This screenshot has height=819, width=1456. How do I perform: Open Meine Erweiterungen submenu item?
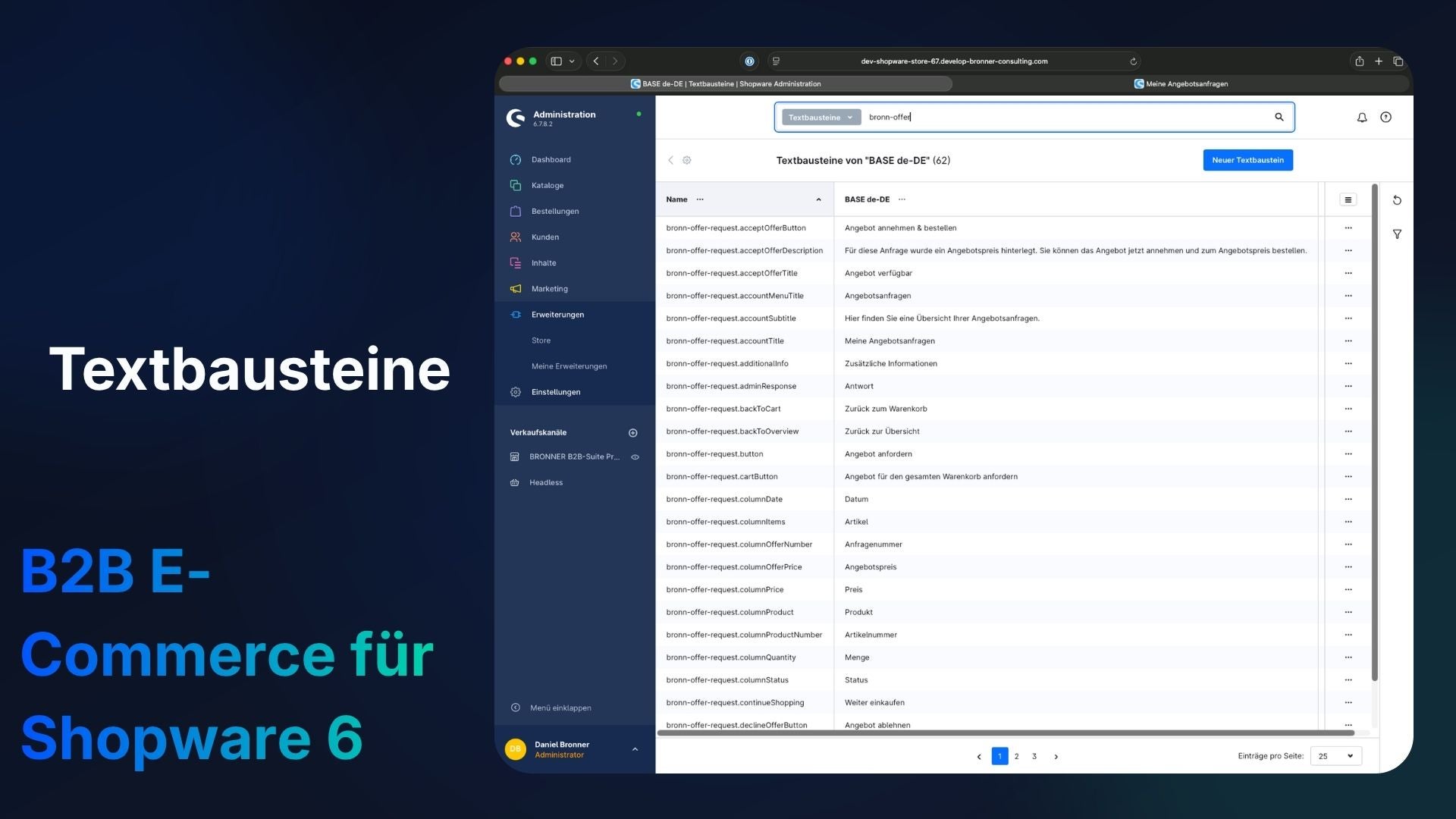569,366
